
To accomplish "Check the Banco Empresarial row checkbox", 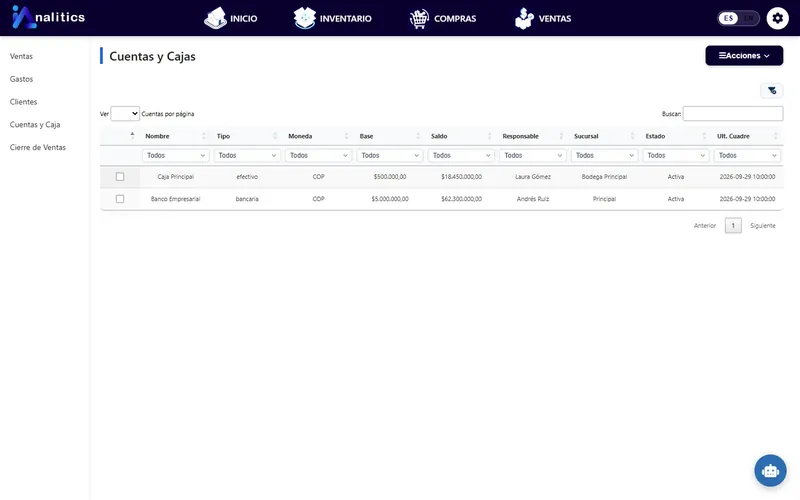I will tap(120, 199).
